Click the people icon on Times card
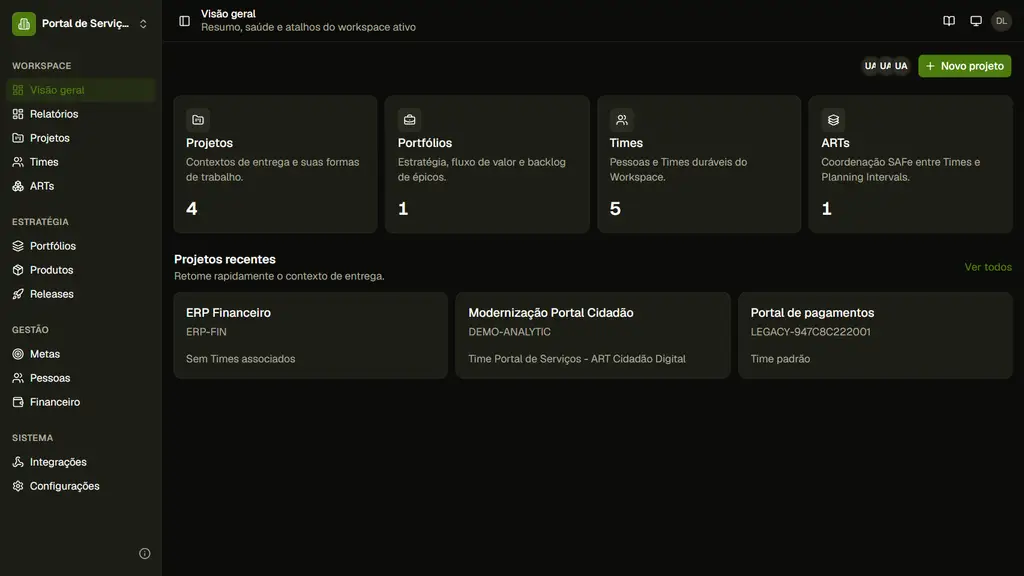Image resolution: width=1024 pixels, height=576 pixels. coord(622,120)
